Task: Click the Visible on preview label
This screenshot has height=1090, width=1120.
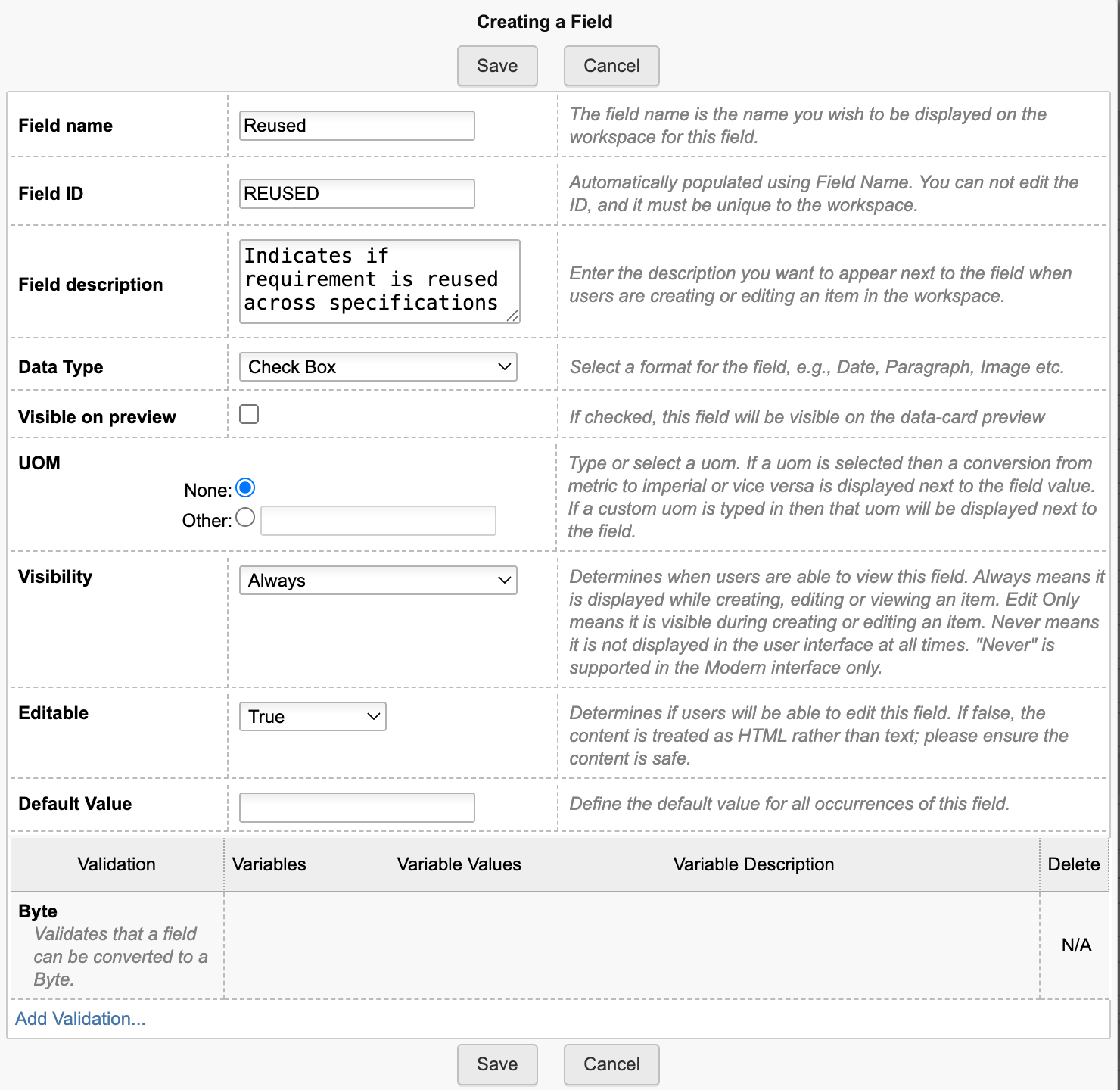Action: (97, 417)
